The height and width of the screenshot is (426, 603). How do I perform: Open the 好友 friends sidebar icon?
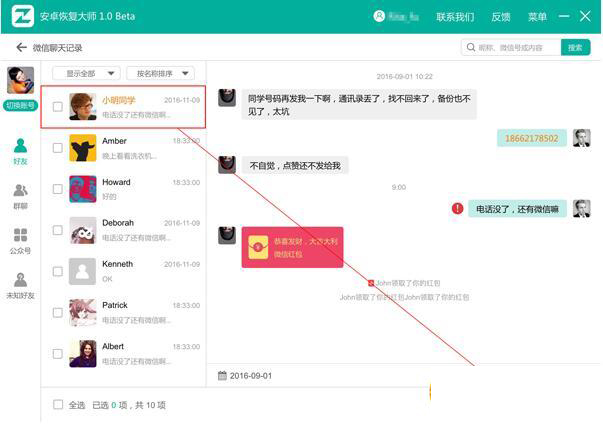click(20, 151)
